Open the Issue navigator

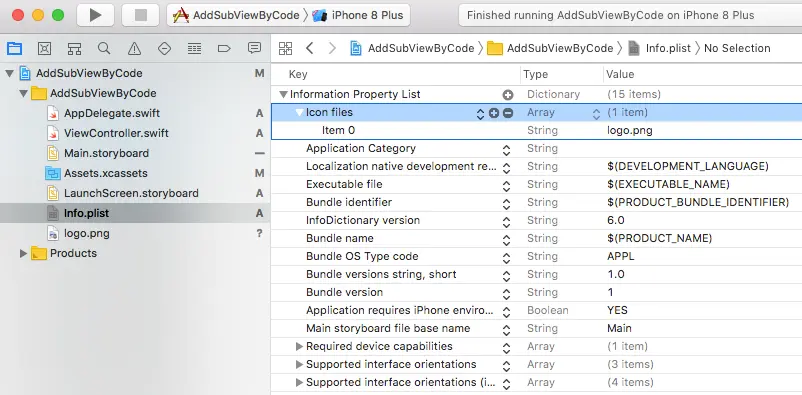[134, 49]
